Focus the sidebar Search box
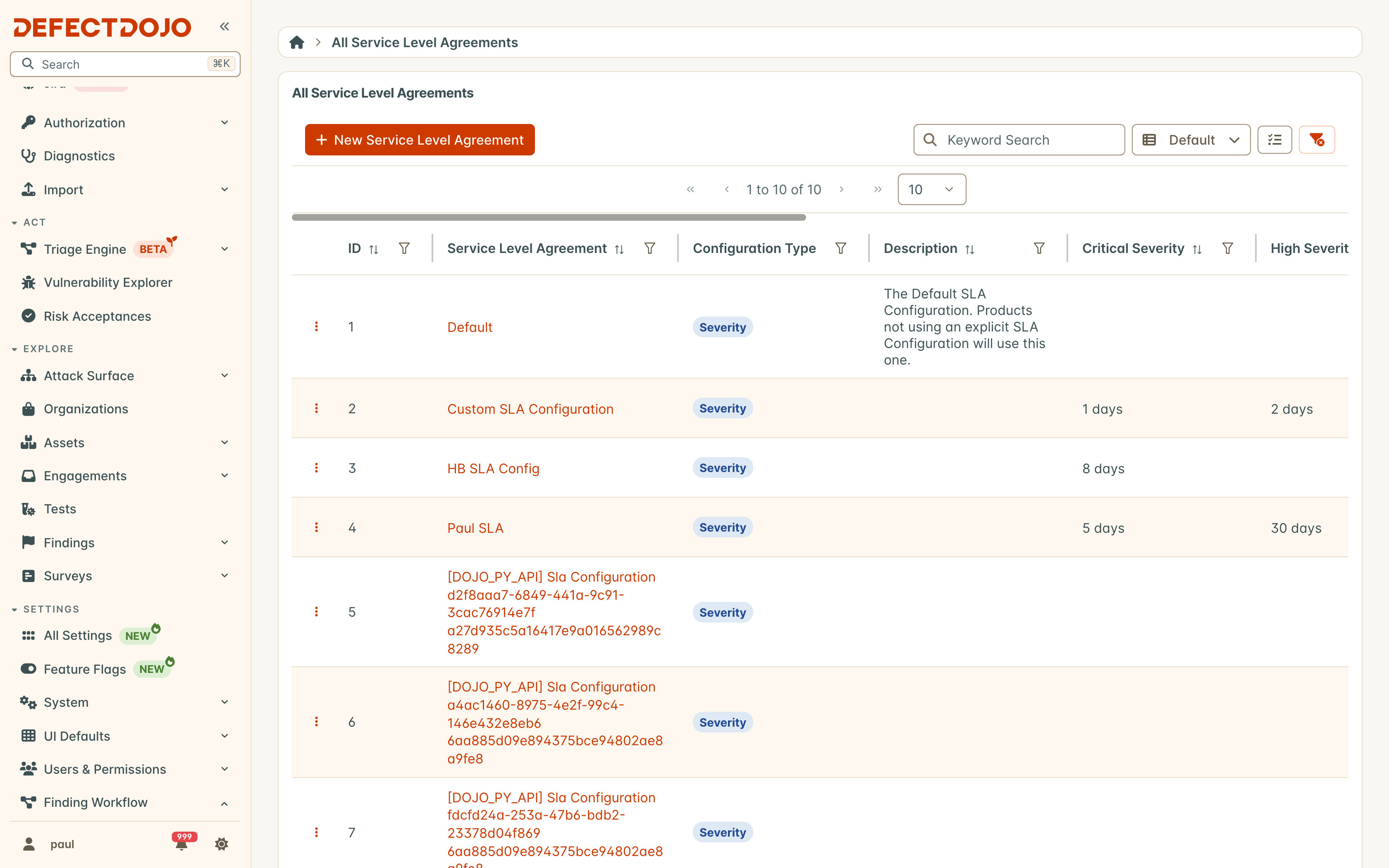This screenshot has width=1389, height=868. click(125, 64)
